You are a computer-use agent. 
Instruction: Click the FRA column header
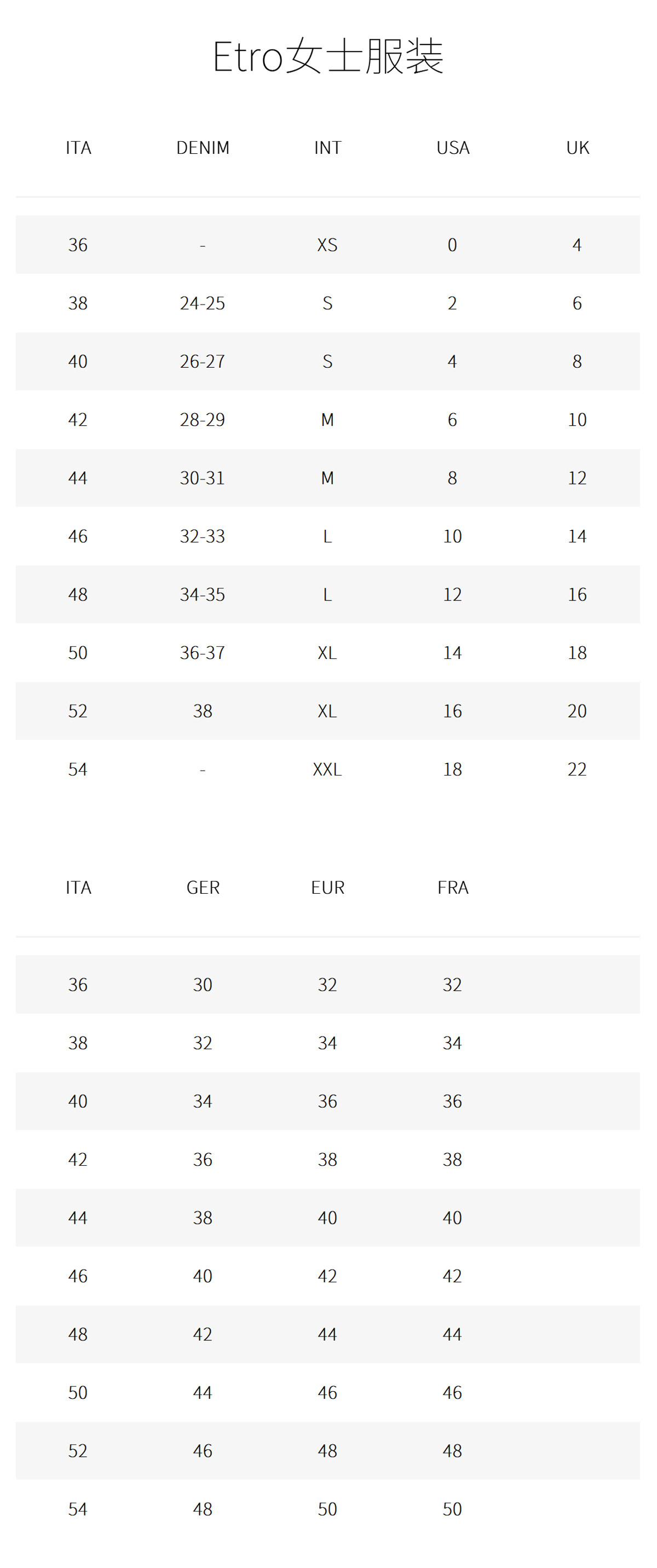pos(452,888)
